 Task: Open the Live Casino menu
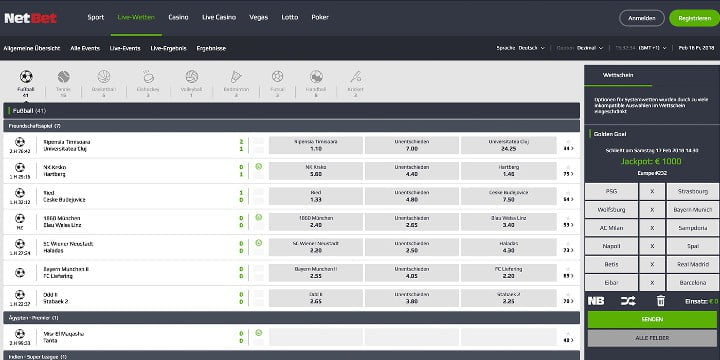[219, 17]
